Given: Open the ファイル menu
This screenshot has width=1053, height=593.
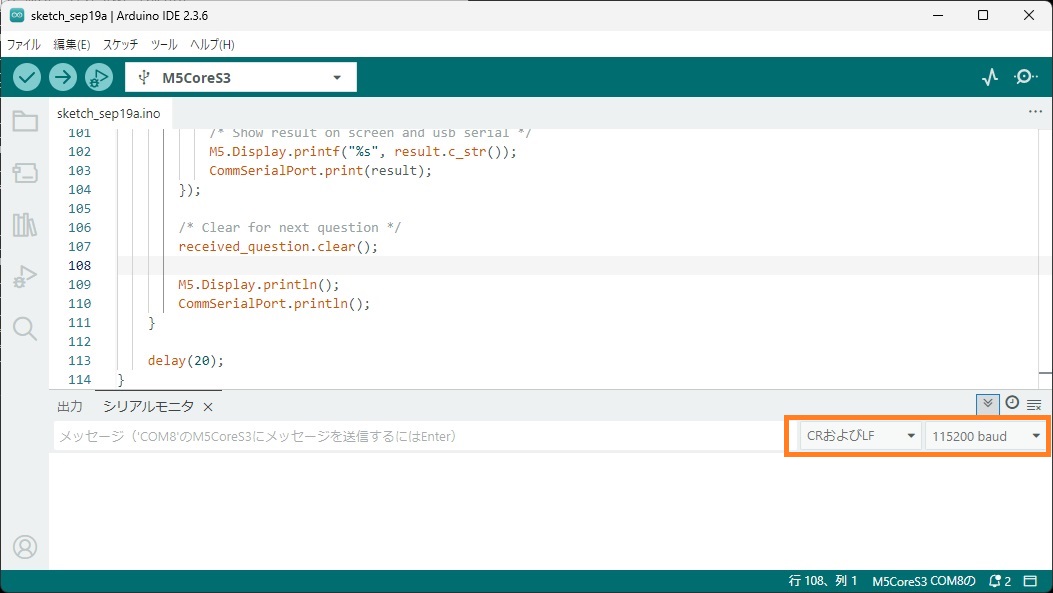Looking at the screenshot, I should tap(24, 45).
